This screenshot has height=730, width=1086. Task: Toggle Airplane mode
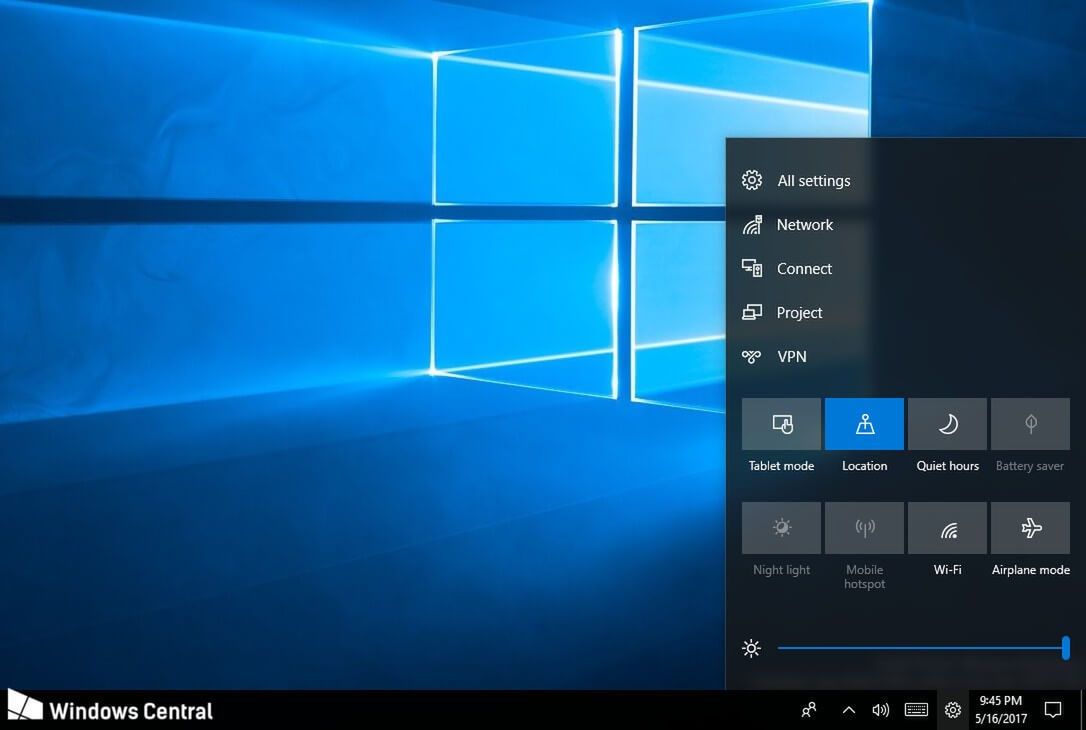1030,528
